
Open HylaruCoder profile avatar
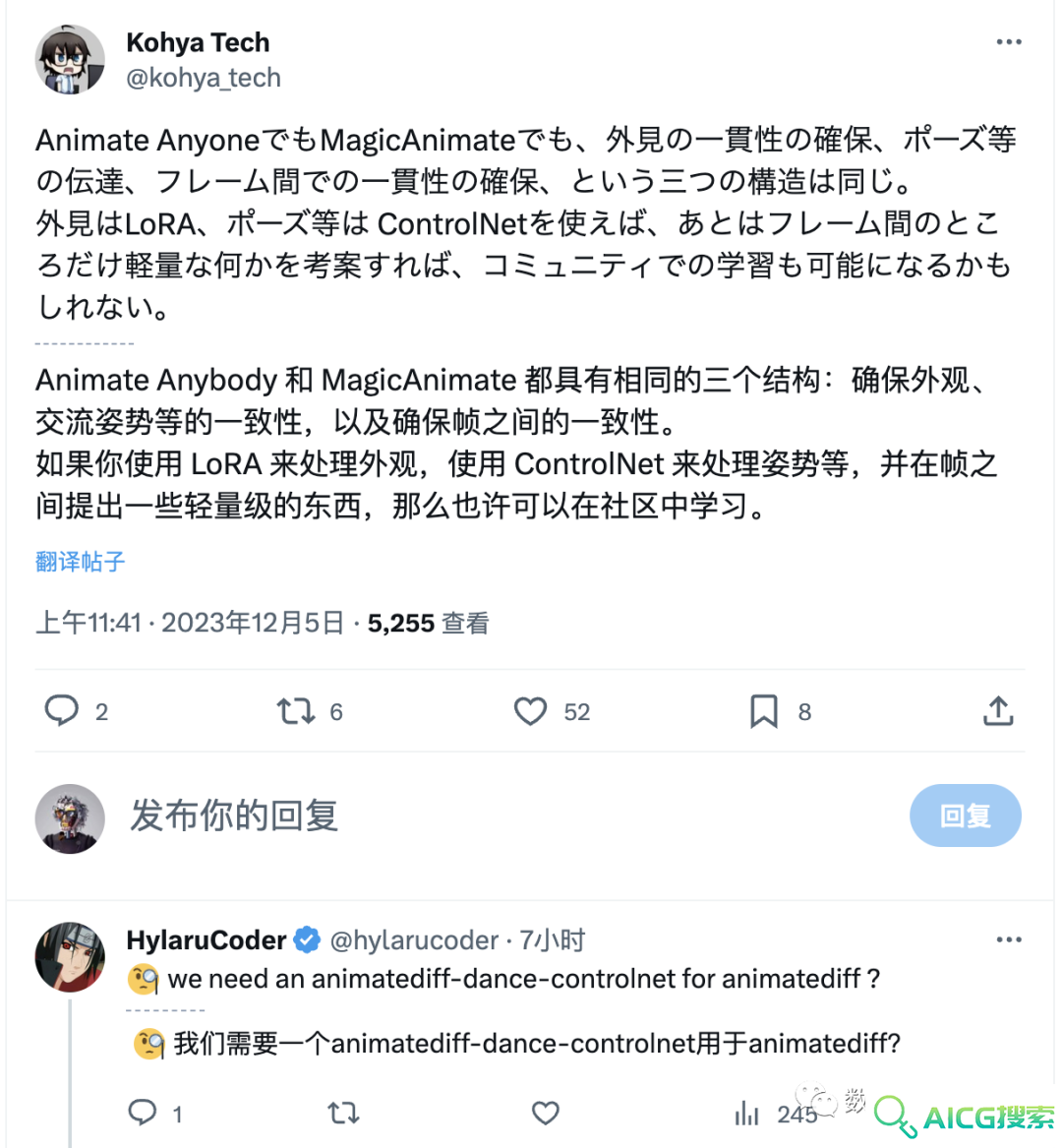(70, 957)
